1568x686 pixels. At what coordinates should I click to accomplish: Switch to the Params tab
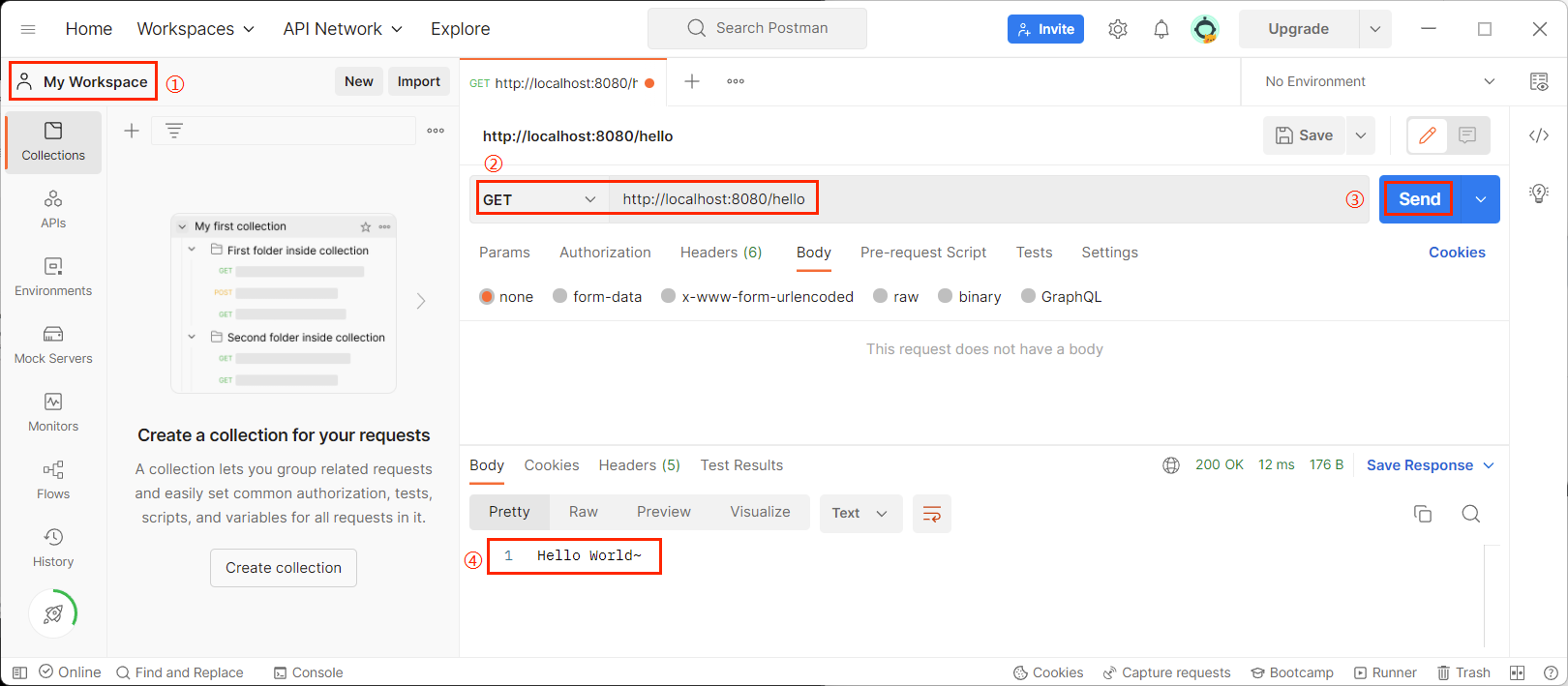coord(504,253)
